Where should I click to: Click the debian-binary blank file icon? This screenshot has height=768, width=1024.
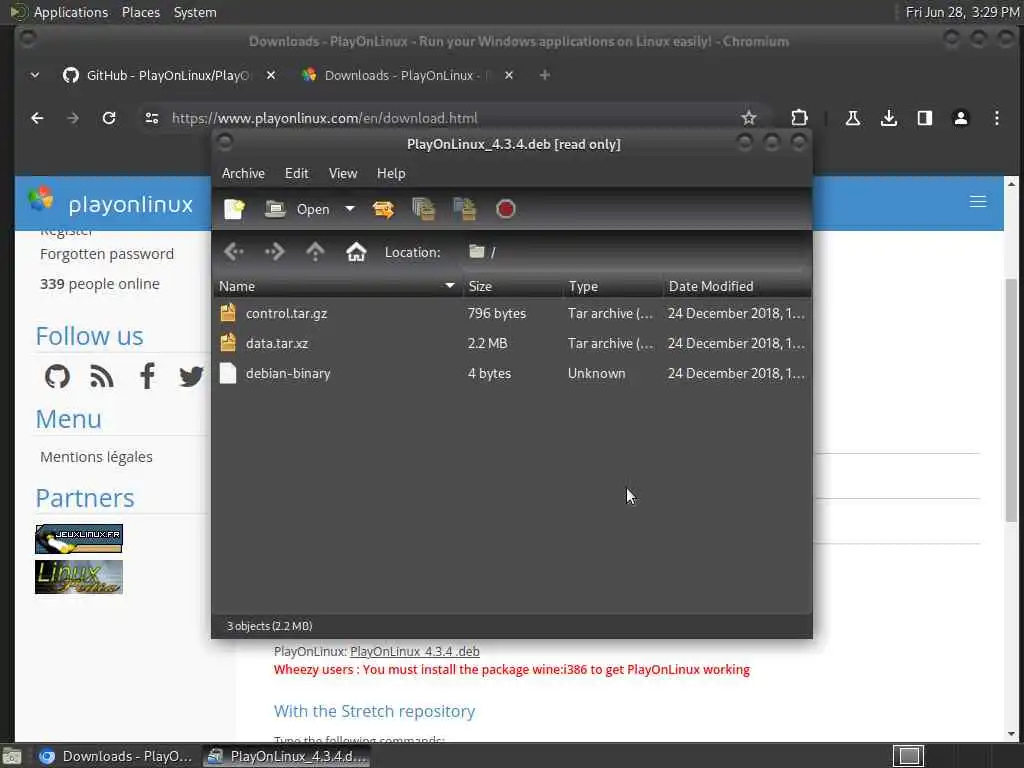228,373
